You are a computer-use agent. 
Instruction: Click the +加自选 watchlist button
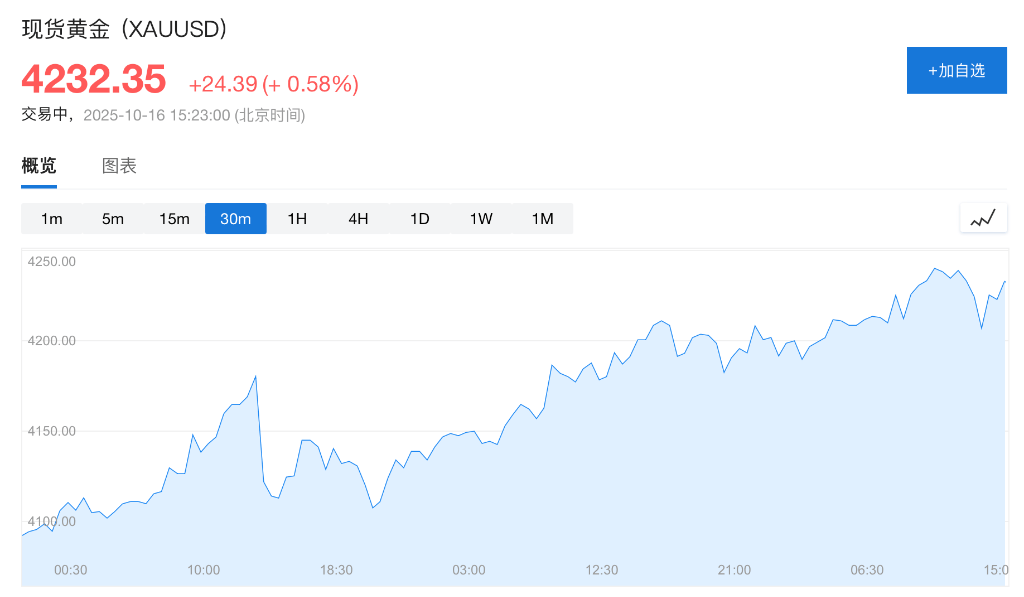[x=956, y=70]
